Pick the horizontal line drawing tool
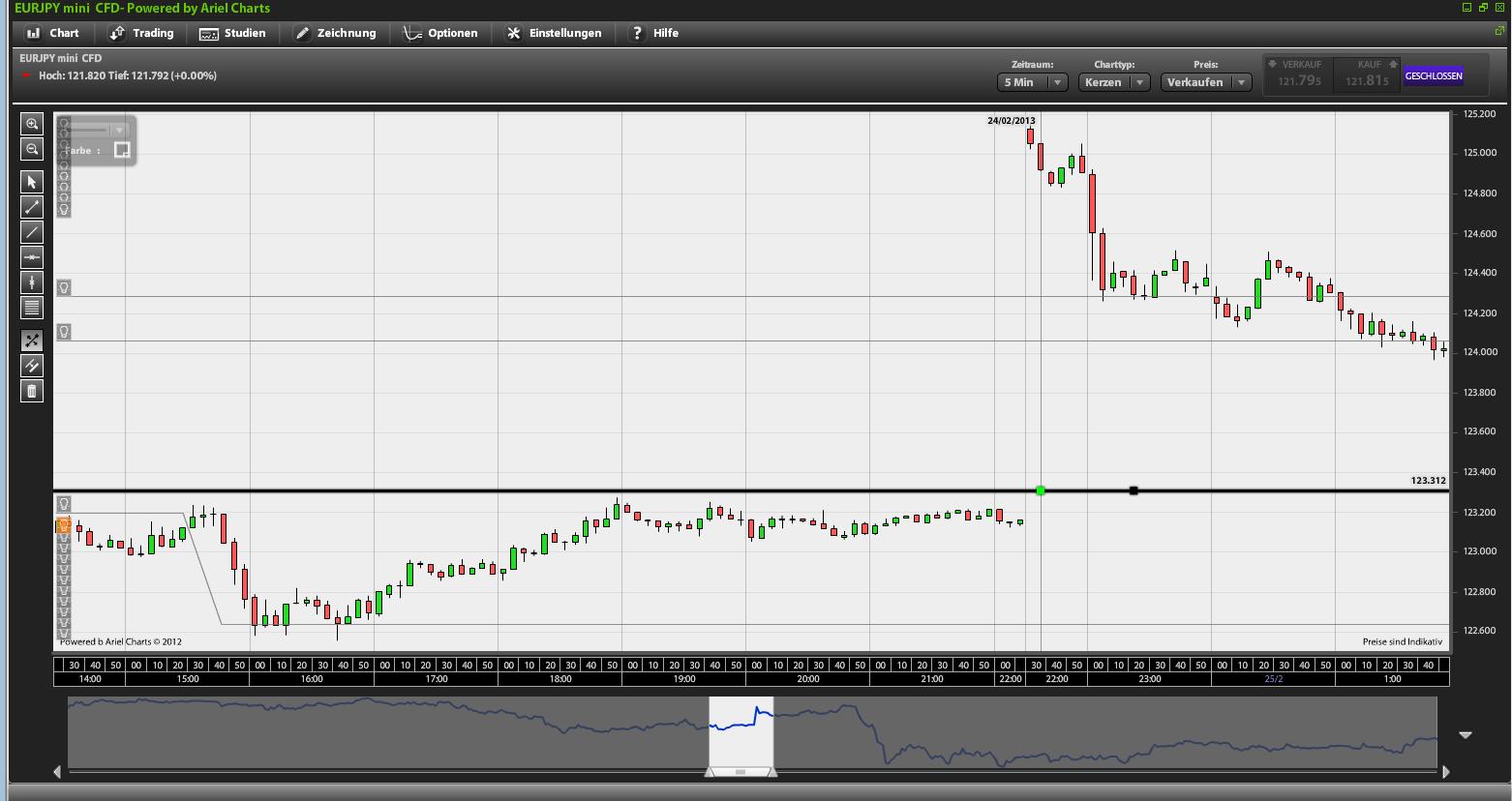Image resolution: width=1512 pixels, height=801 pixels. (32, 257)
